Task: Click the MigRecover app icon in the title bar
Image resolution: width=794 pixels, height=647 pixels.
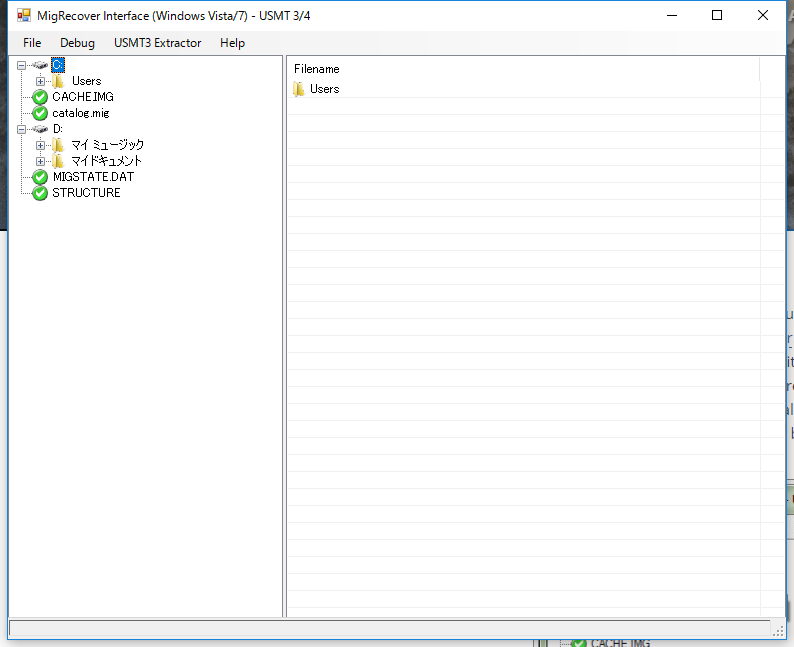Action: pos(24,16)
